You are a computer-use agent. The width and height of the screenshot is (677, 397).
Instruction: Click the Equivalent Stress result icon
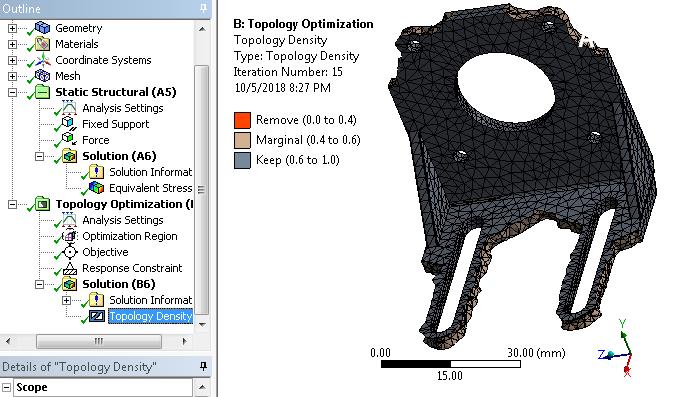[x=96, y=188]
